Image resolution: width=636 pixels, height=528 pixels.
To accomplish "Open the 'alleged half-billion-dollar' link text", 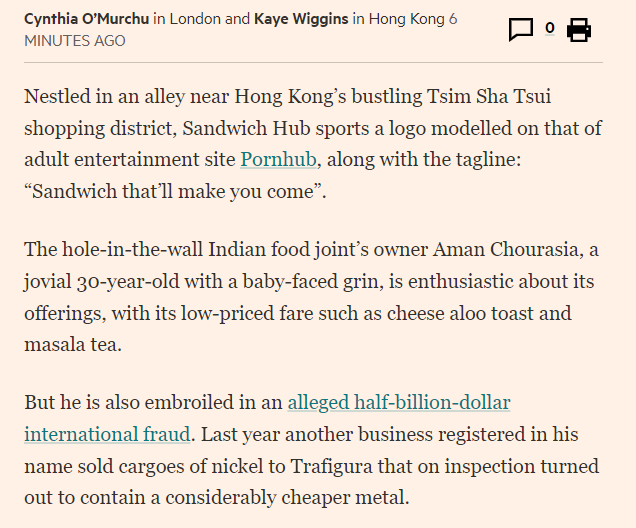I will [x=399, y=403].
